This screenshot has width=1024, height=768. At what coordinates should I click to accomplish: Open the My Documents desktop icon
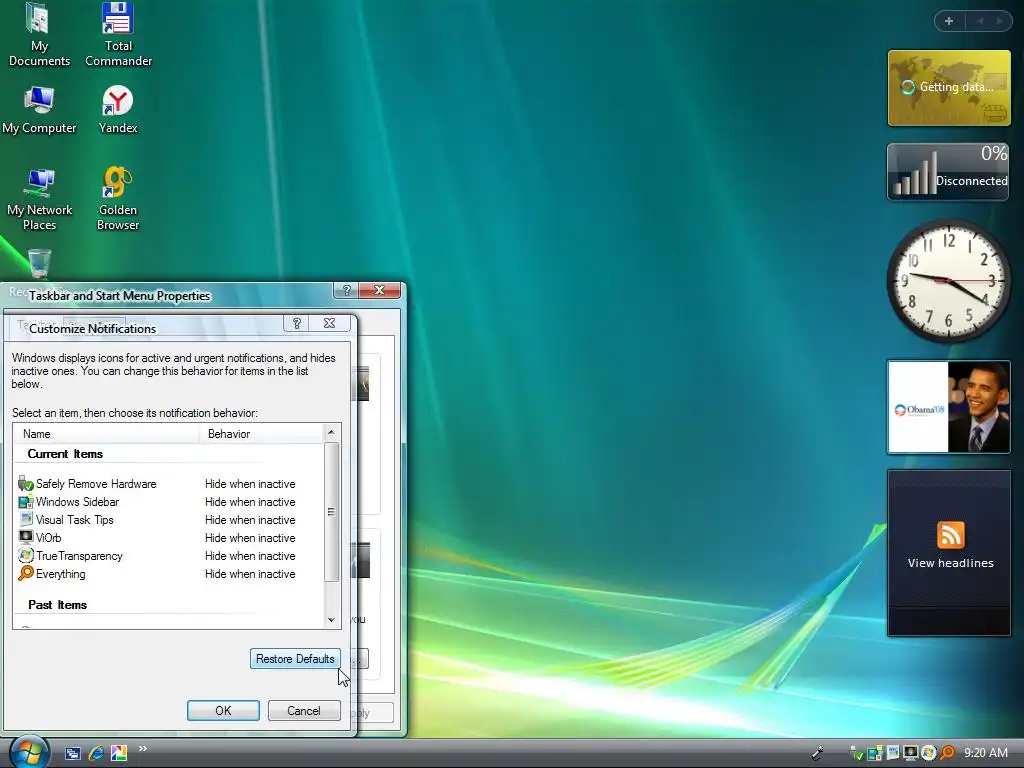click(39, 35)
